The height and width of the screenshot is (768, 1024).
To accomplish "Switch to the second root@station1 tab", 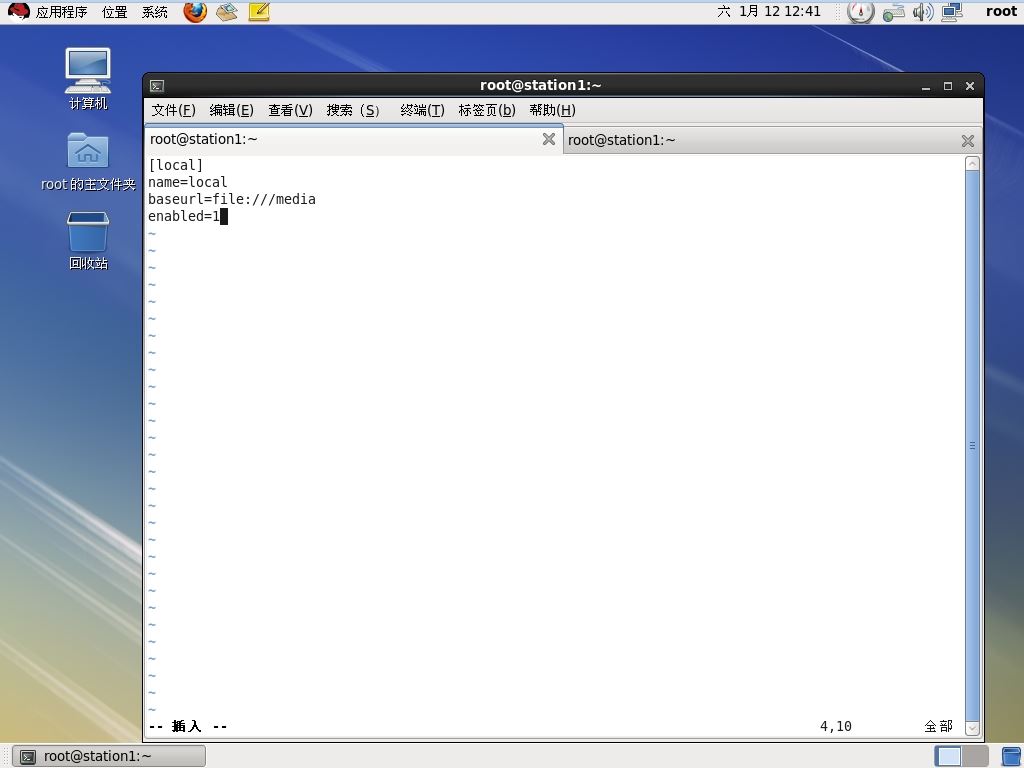I will [x=773, y=140].
